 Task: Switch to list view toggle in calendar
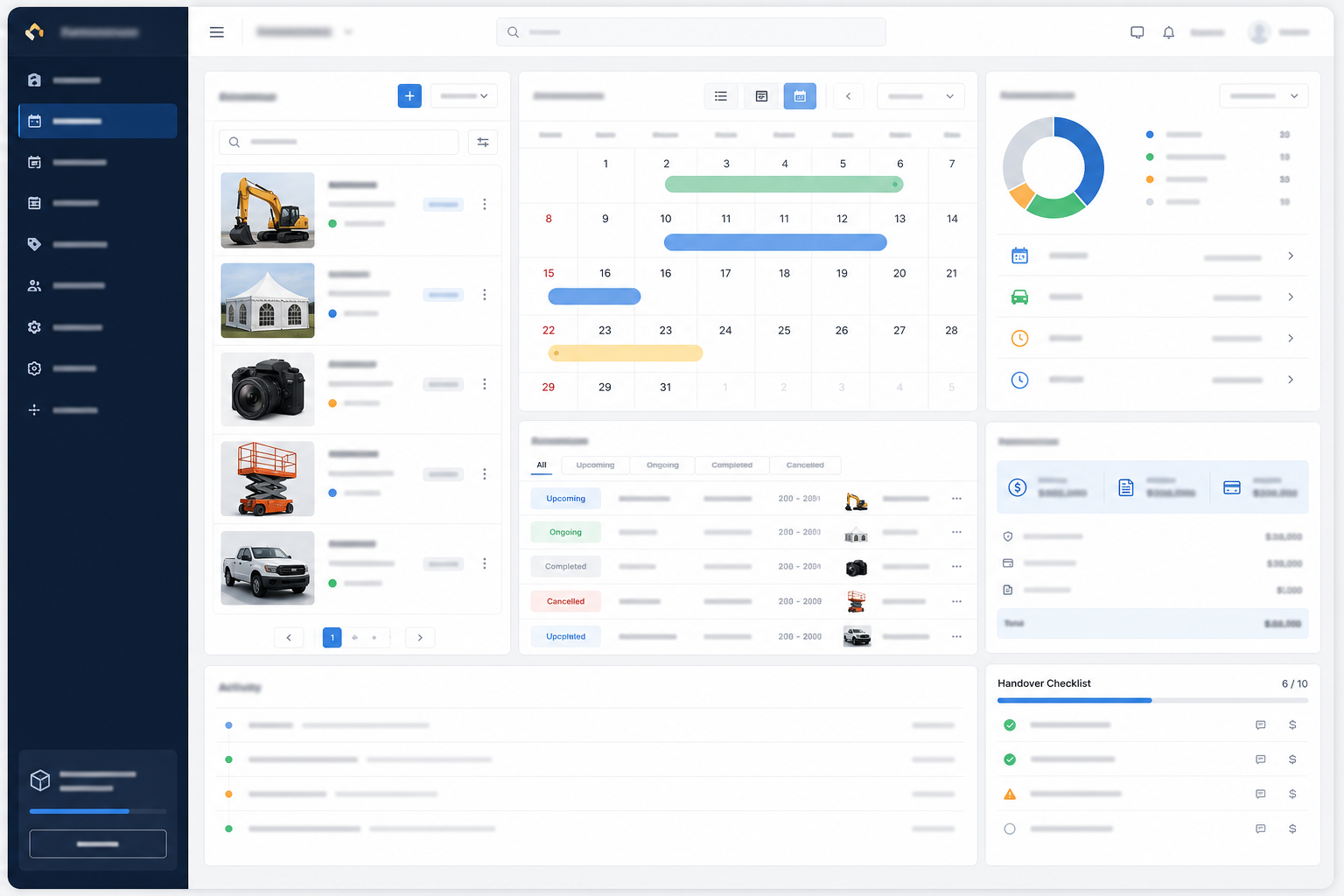pyautogui.click(x=721, y=96)
